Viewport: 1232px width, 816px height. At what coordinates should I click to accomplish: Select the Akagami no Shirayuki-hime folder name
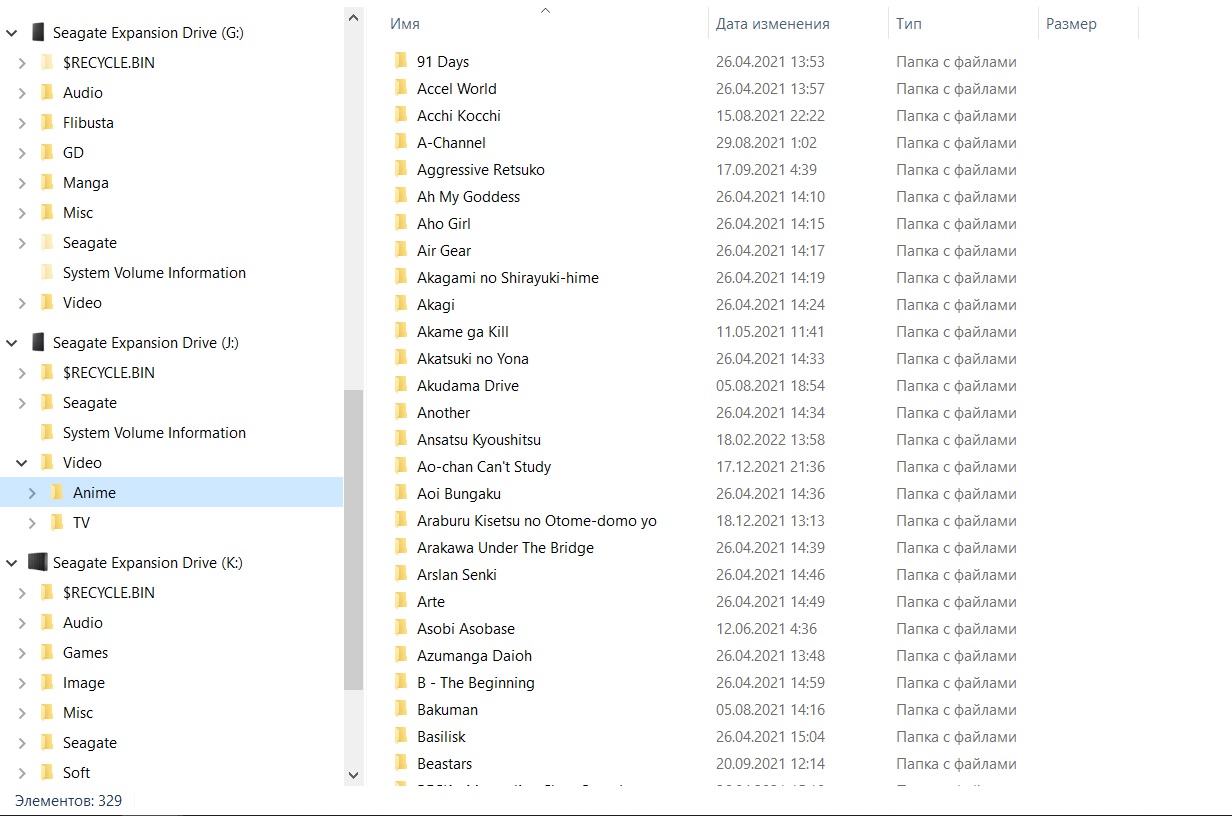coord(508,278)
